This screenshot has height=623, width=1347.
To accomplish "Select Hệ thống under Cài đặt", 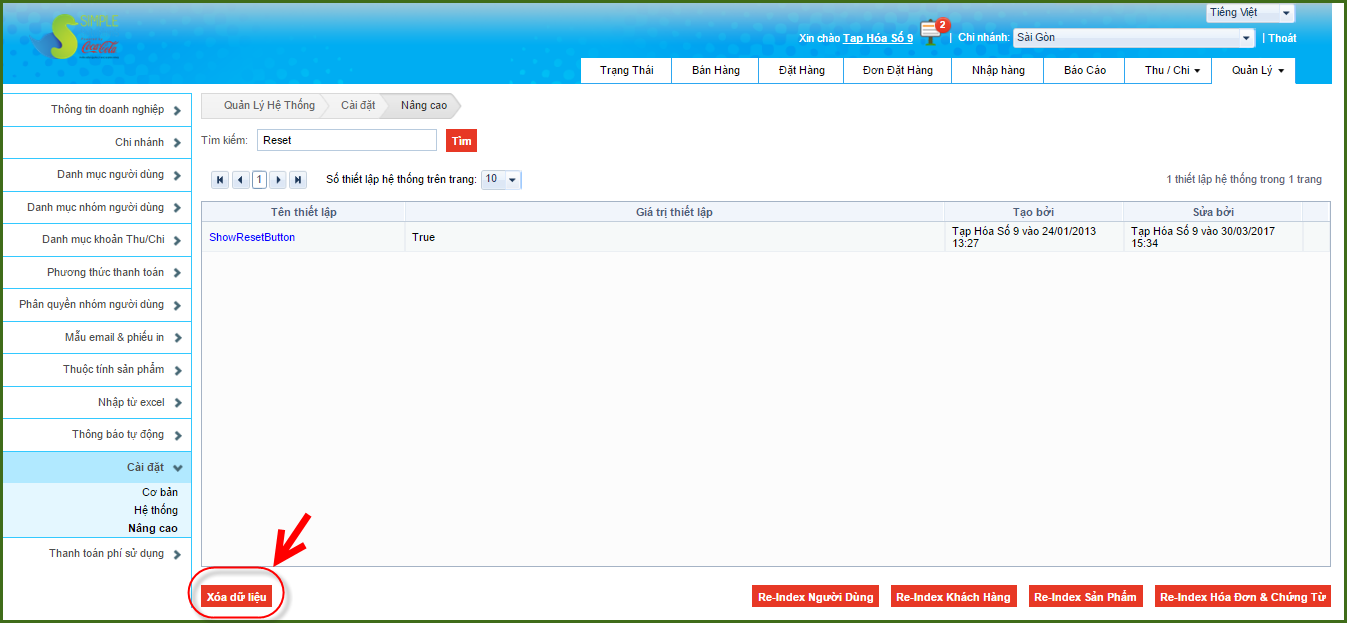I will (155, 510).
